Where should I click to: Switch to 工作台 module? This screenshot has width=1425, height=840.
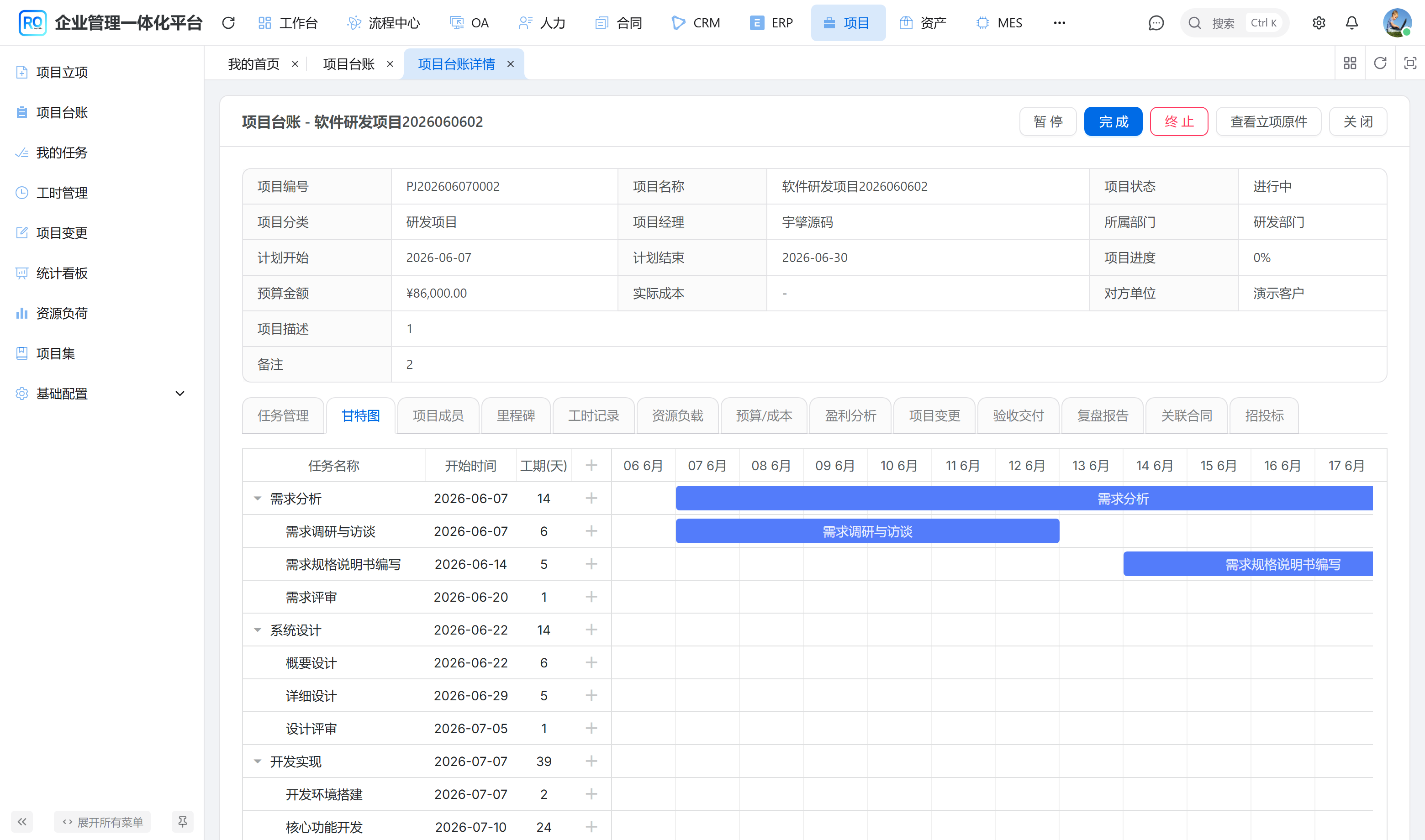pos(288,23)
